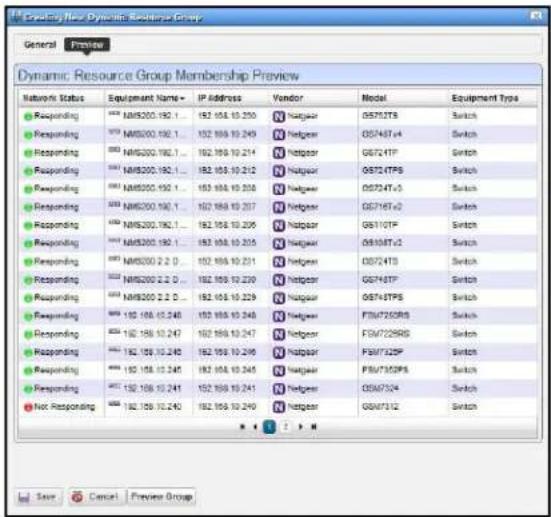Click green status icon in GSM7324 row
The width and height of the screenshot is (551, 517).
(28, 389)
